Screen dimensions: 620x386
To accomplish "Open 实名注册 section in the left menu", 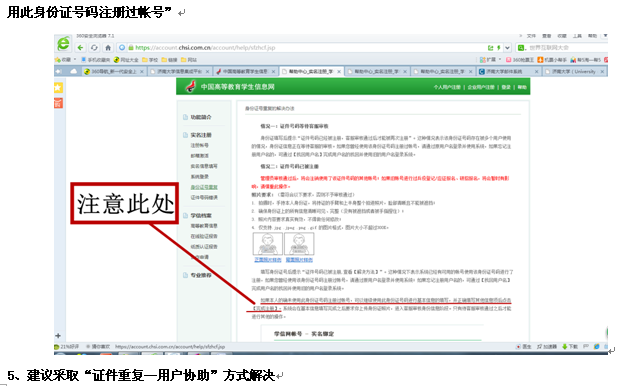I will (201, 135).
